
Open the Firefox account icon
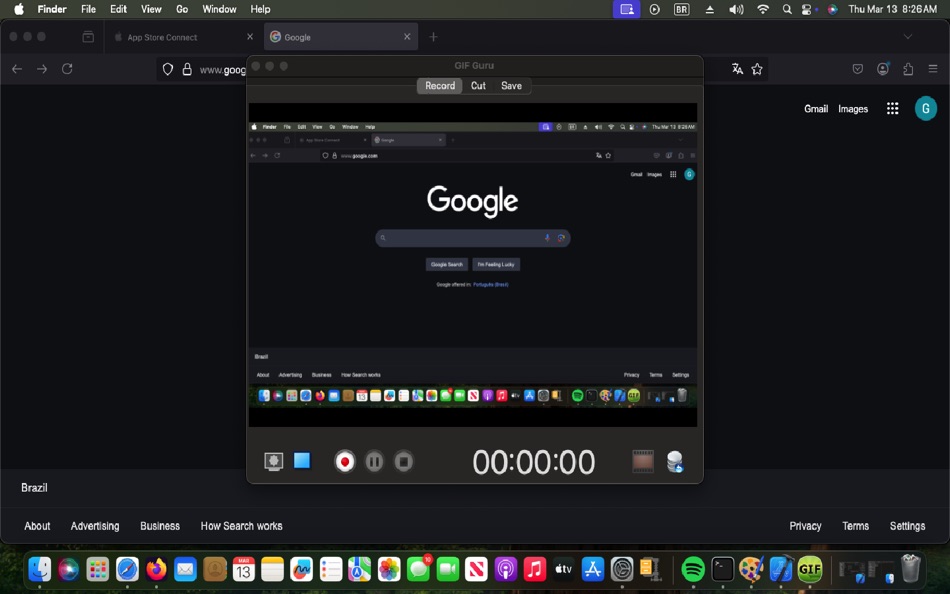[x=883, y=68]
